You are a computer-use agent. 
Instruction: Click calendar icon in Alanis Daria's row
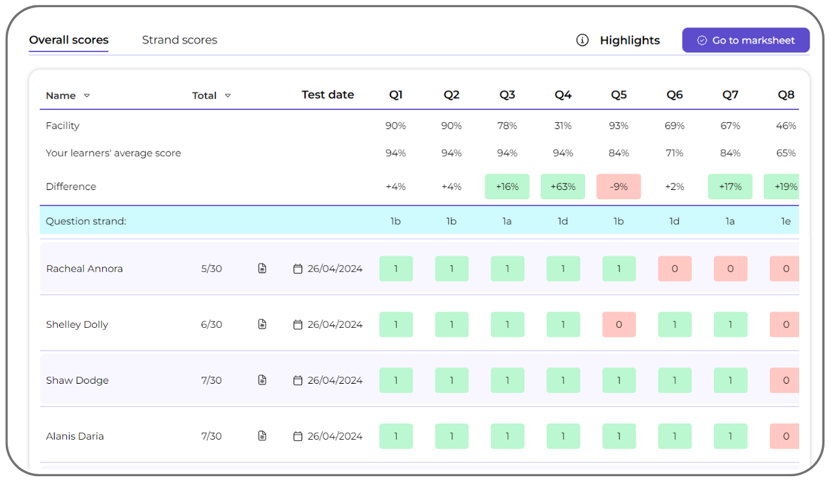click(298, 437)
